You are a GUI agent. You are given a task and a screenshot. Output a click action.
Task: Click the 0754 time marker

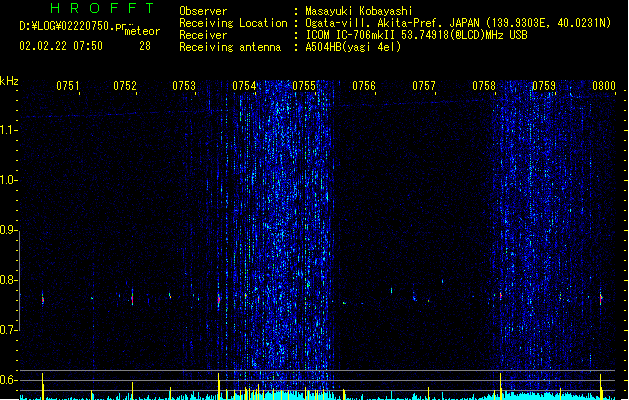[244, 86]
